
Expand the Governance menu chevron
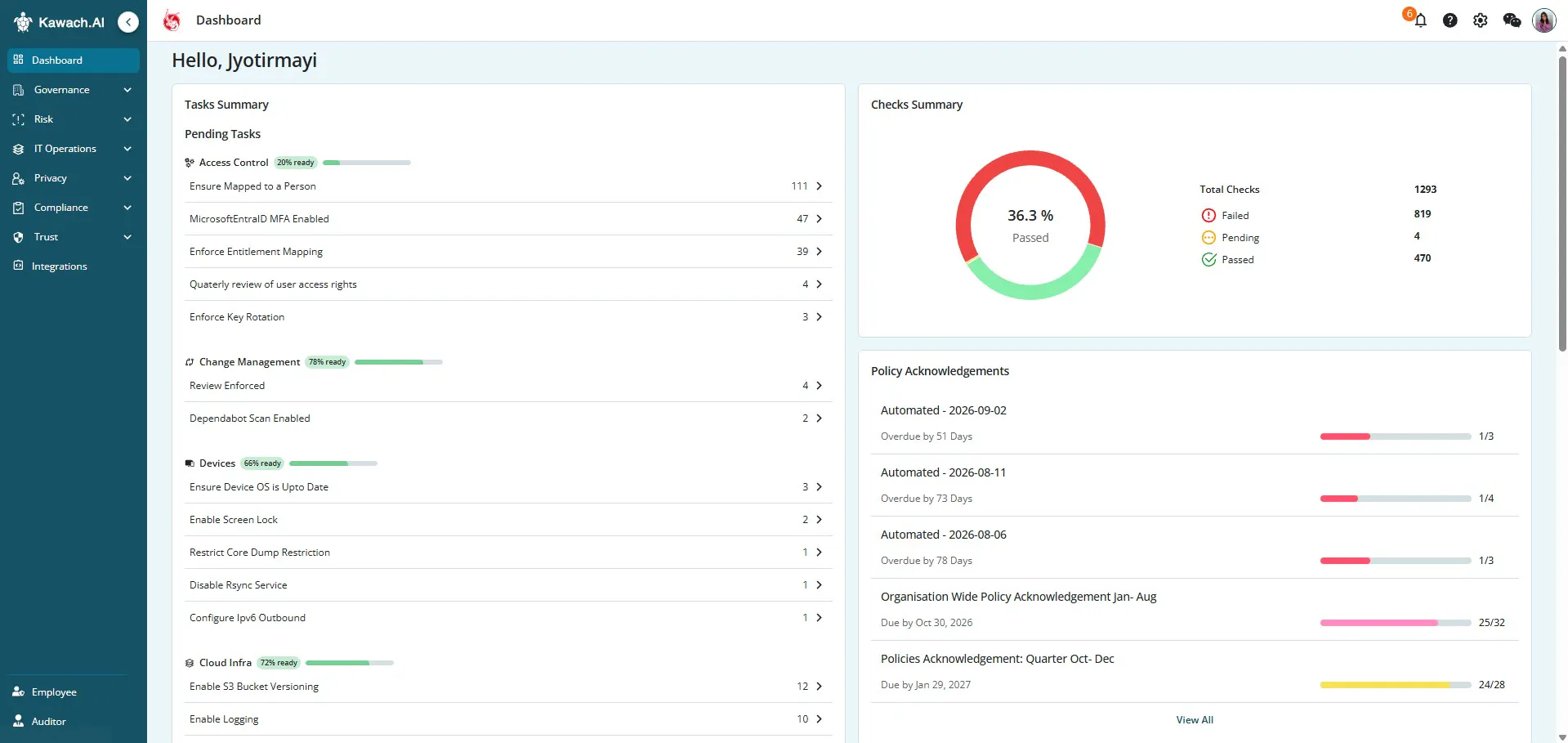127,90
